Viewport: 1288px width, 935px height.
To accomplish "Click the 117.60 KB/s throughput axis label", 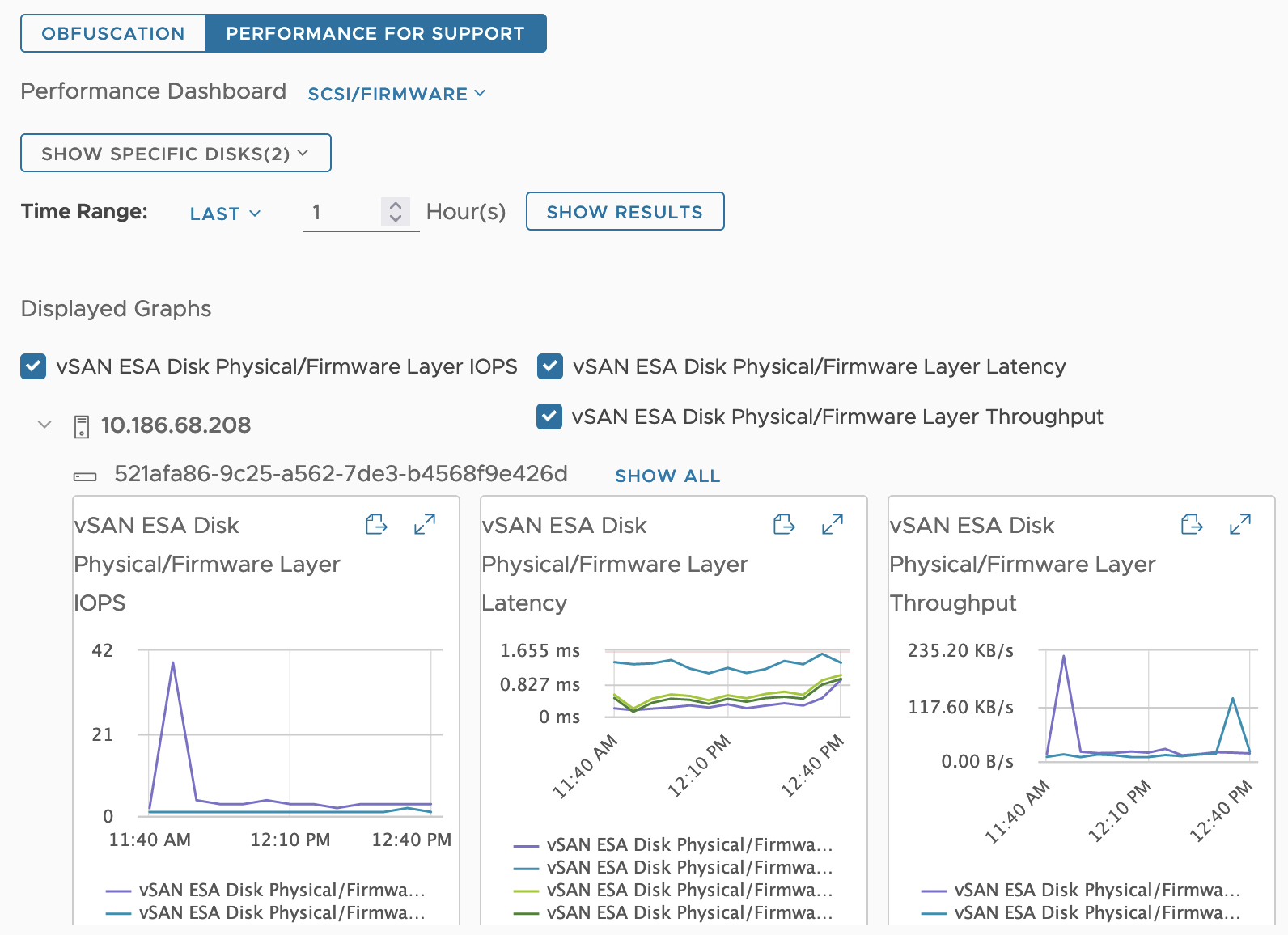I will 960,707.
